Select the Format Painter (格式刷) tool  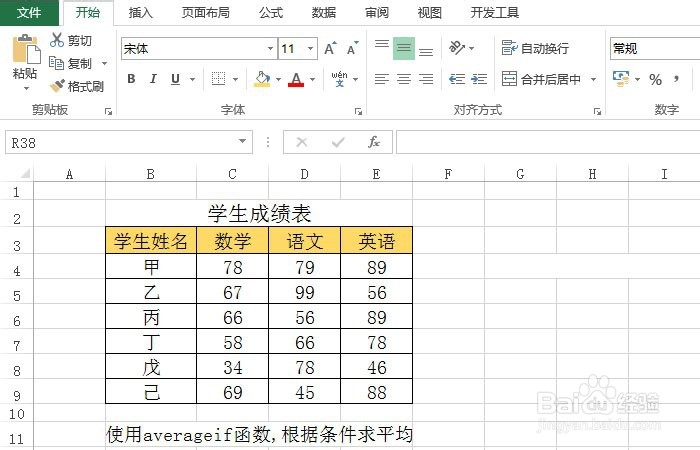coord(76,86)
